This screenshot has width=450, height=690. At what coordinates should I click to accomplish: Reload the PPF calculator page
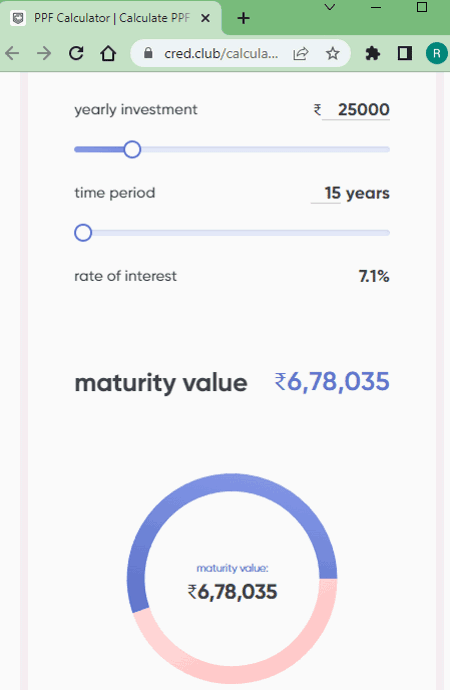(76, 53)
